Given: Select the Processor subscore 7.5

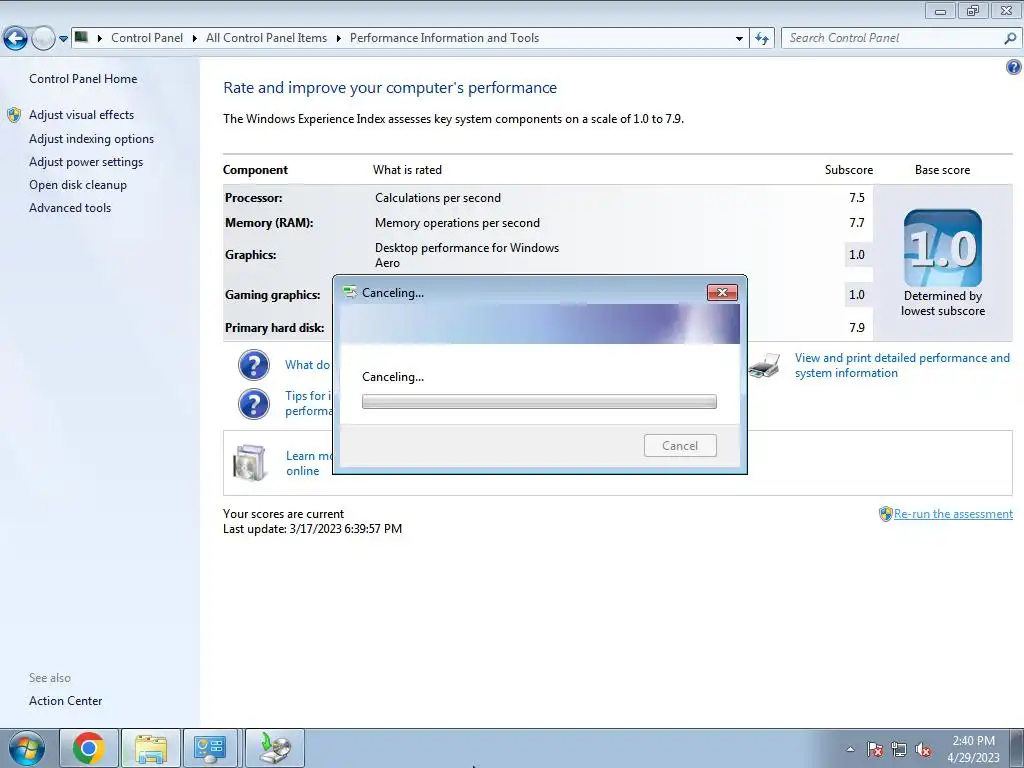Looking at the screenshot, I should [x=857, y=198].
